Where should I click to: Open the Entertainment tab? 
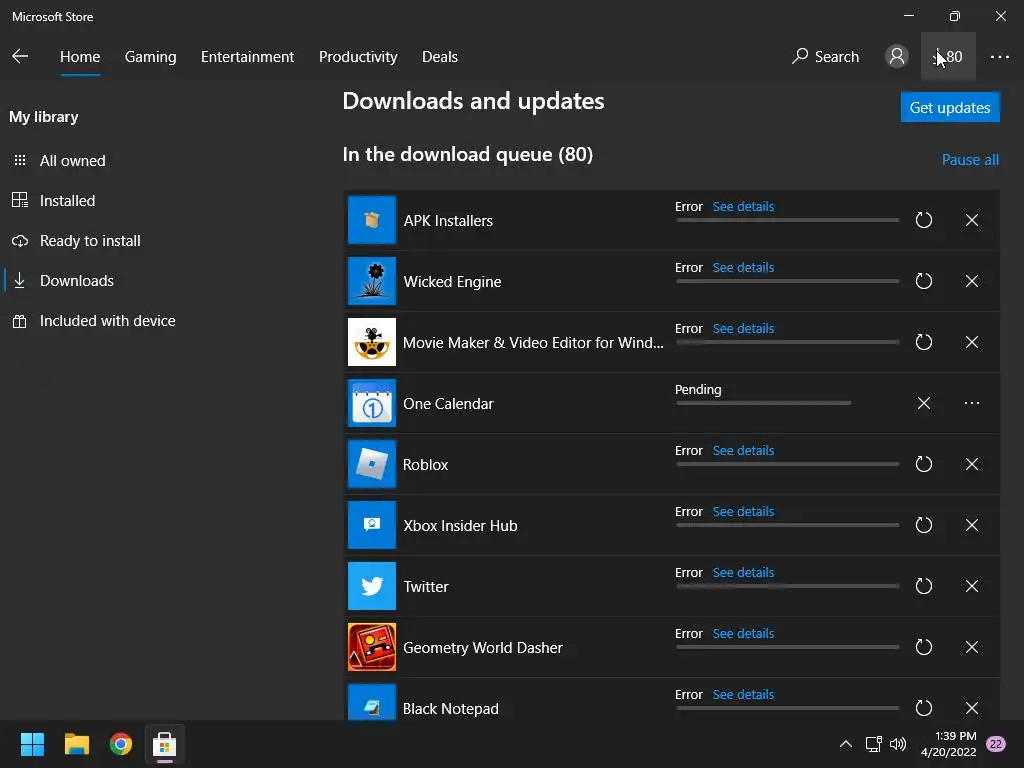[x=248, y=57]
